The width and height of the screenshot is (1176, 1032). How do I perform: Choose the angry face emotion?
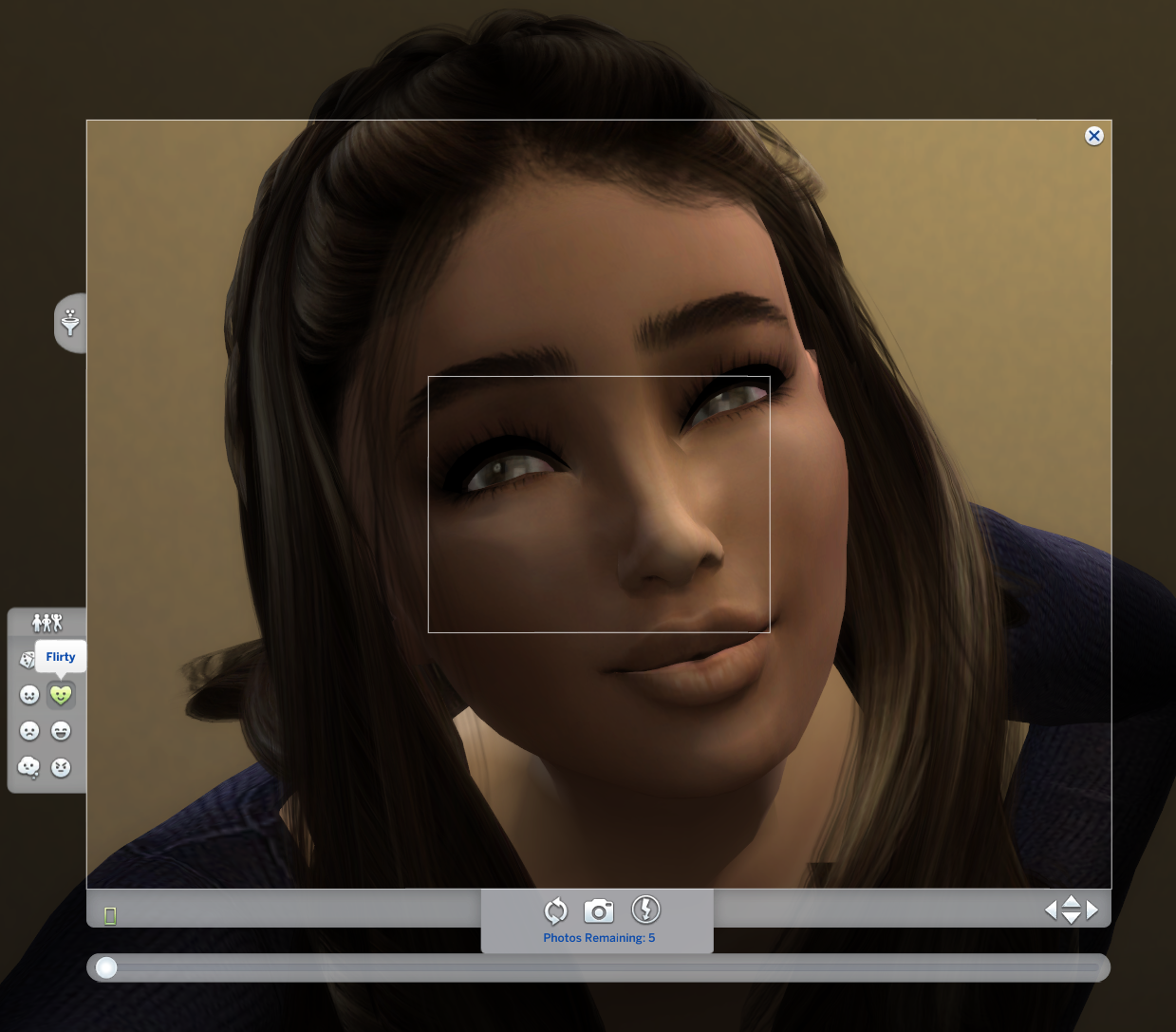point(61,767)
